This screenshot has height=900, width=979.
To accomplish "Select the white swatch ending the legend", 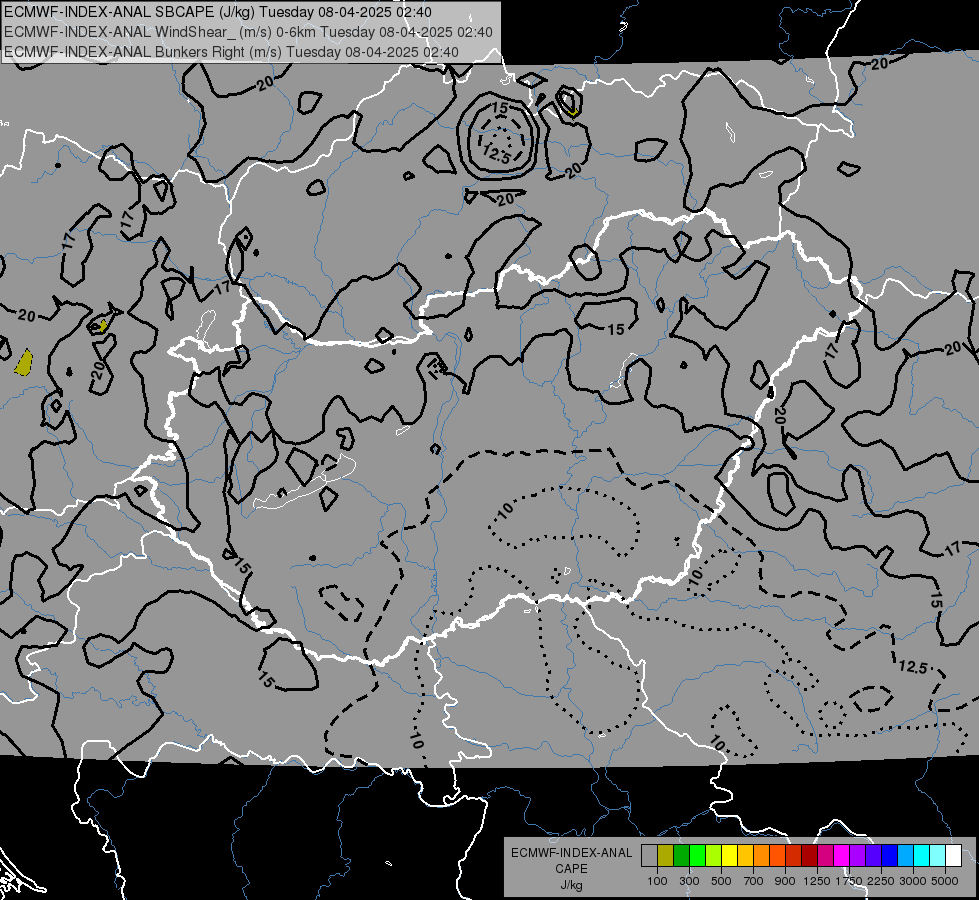I will coord(954,856).
